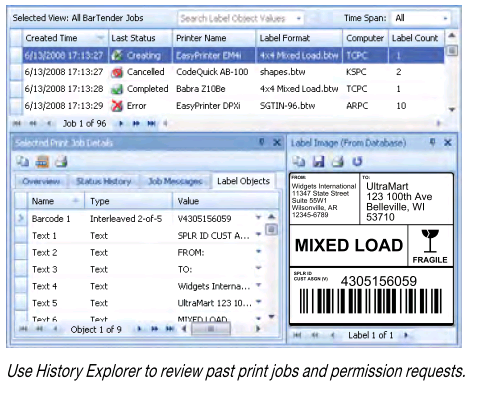484x397 pixels.
Task: Click the copy icon in Print Job Details toolbar
Action: pos(23,162)
